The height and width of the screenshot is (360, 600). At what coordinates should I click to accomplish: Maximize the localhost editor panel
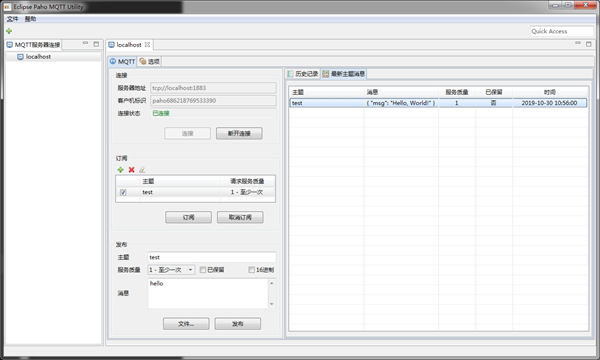coord(589,44)
